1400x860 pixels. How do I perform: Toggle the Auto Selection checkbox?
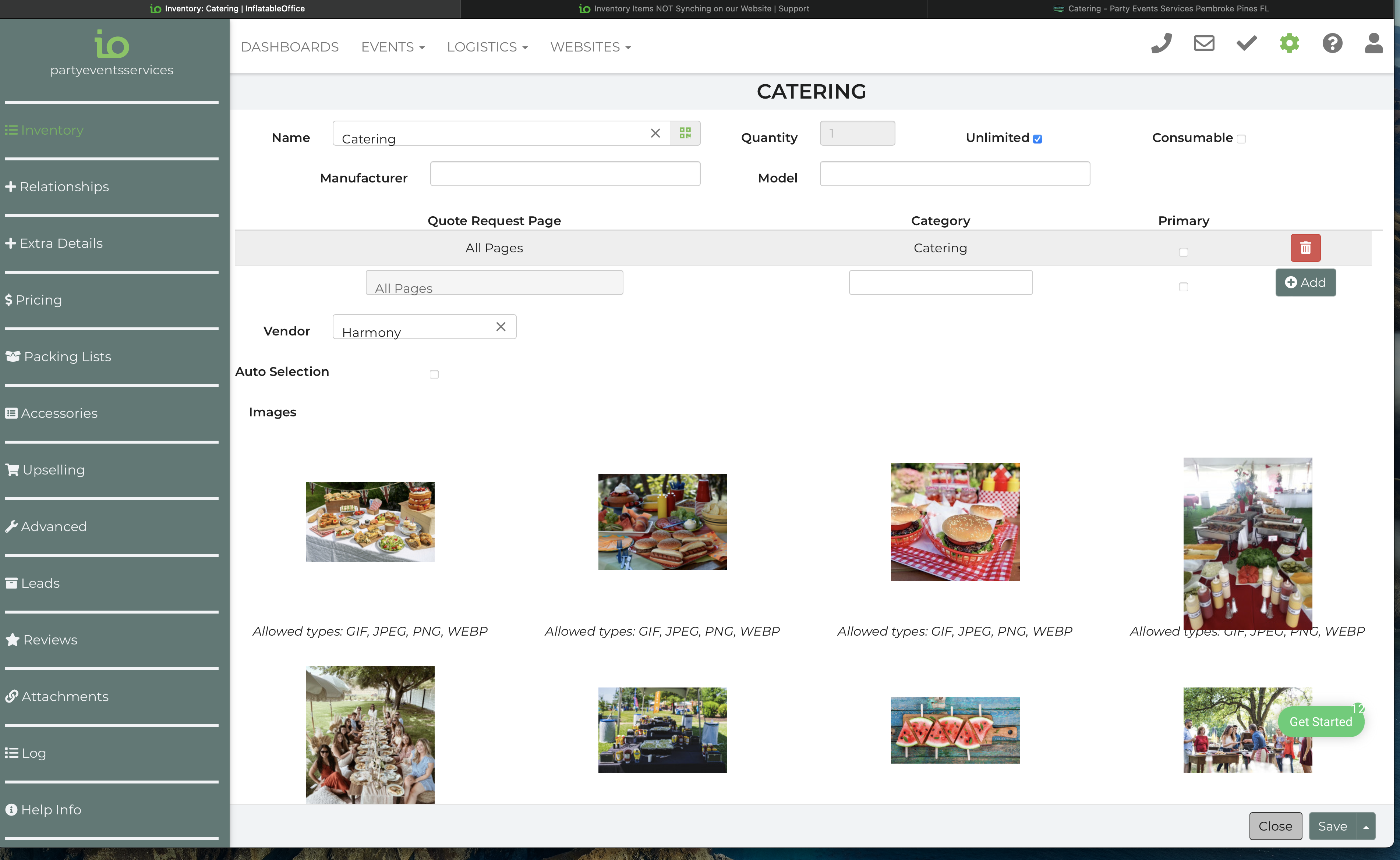click(434, 374)
